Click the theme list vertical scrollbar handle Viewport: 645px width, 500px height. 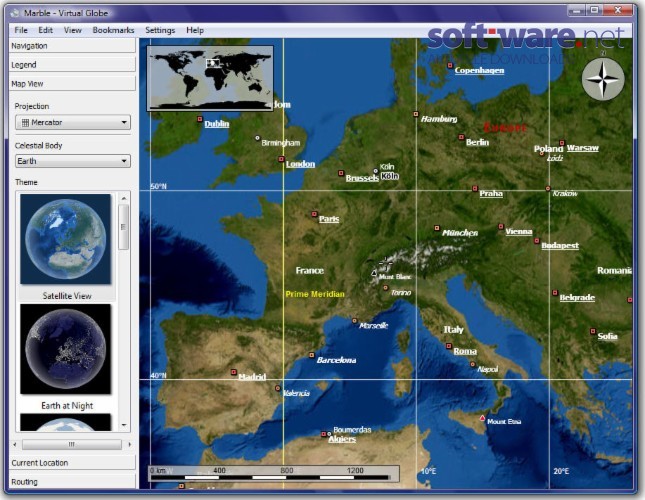(123, 227)
